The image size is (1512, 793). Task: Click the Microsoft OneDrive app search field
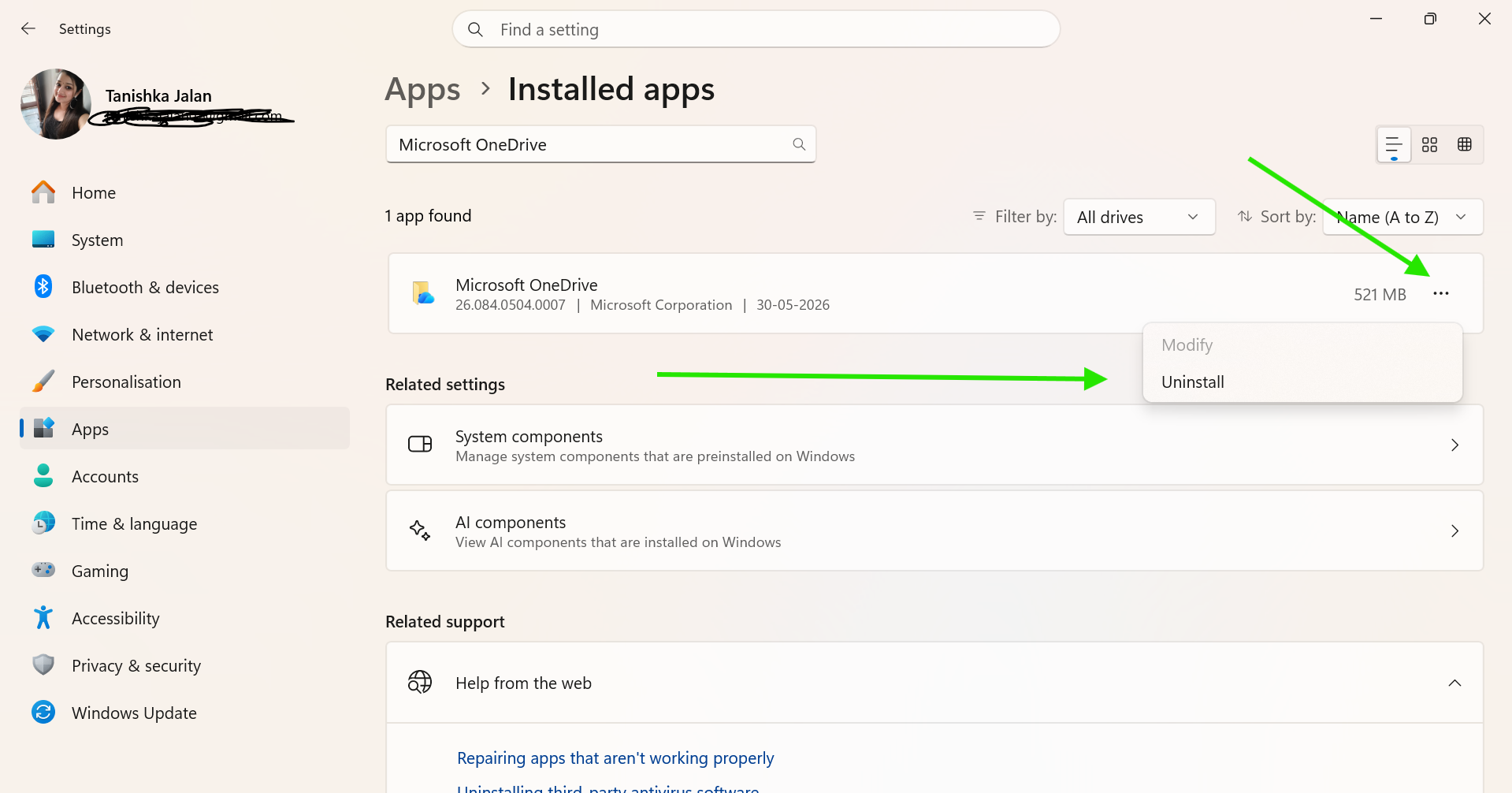[600, 144]
